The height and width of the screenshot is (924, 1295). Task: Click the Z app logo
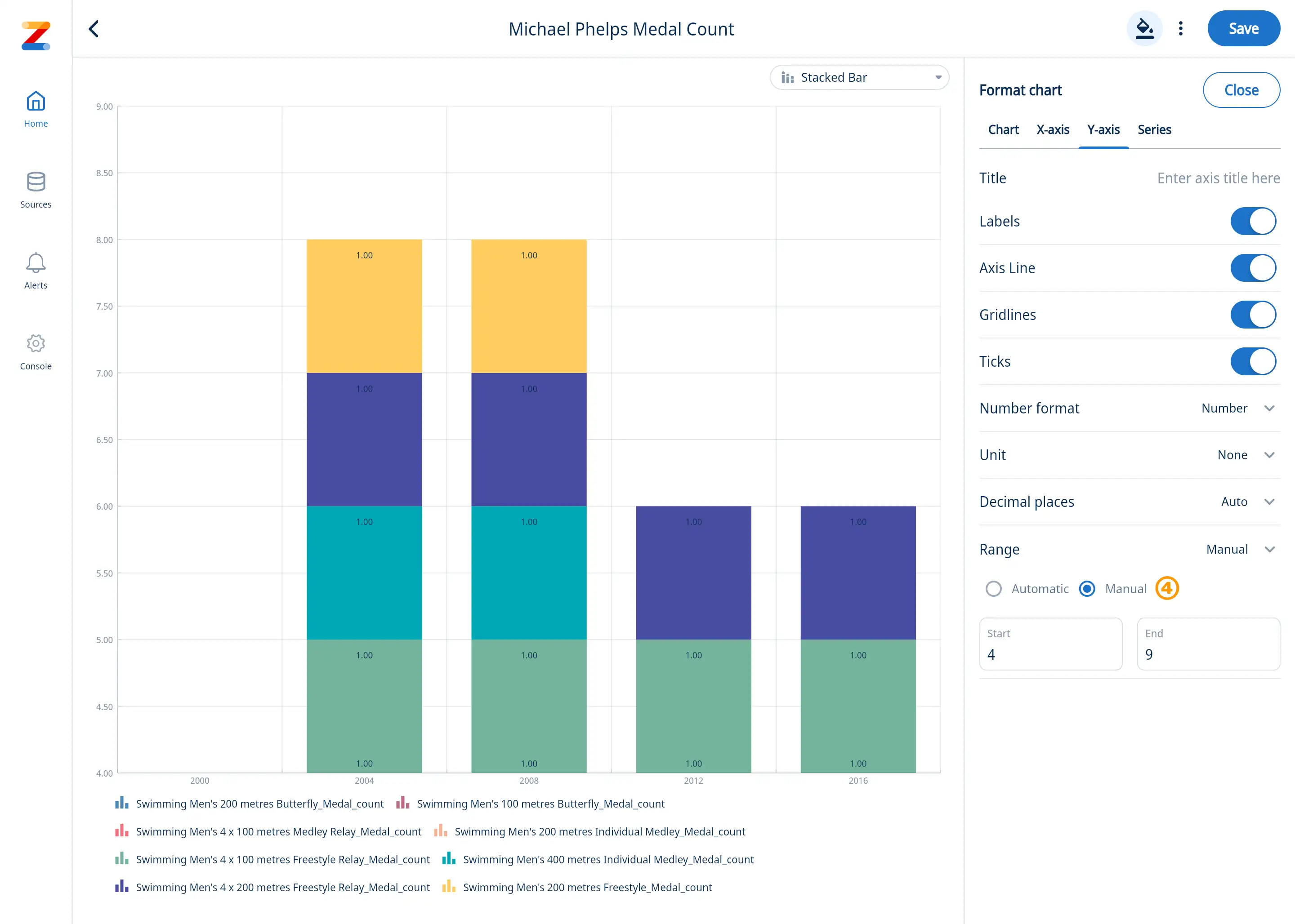(35, 35)
